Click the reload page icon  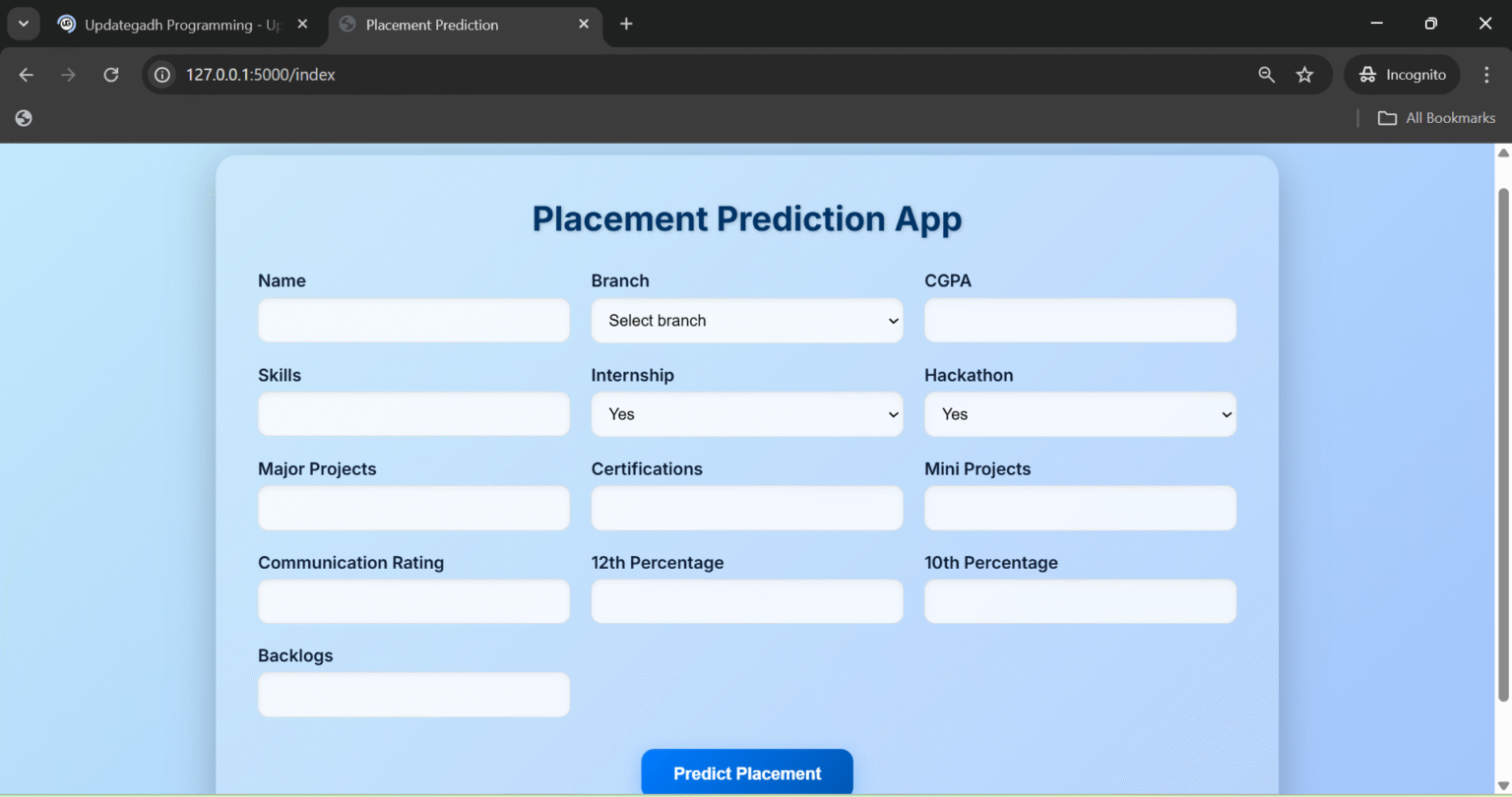[x=111, y=74]
